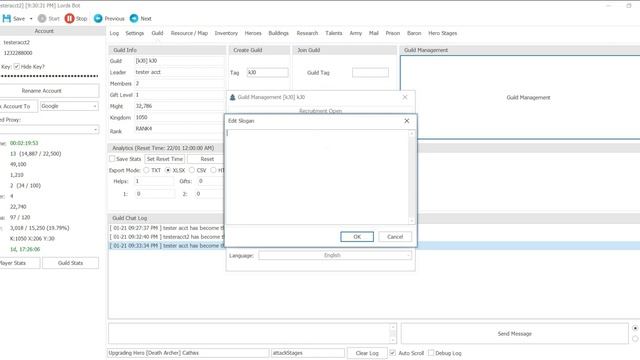Image resolution: width=640 pixels, height=360 pixels.
Task: Switch to the Baron tab
Action: (414, 33)
